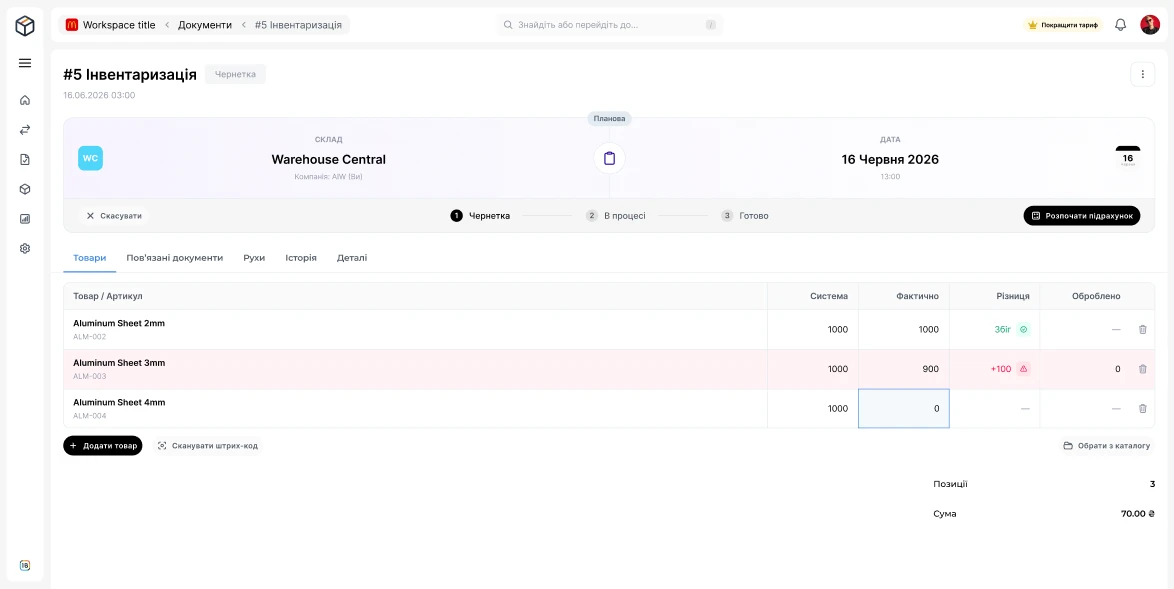Select step 3 Готово
The width and height of the screenshot is (1174, 589).
745,216
